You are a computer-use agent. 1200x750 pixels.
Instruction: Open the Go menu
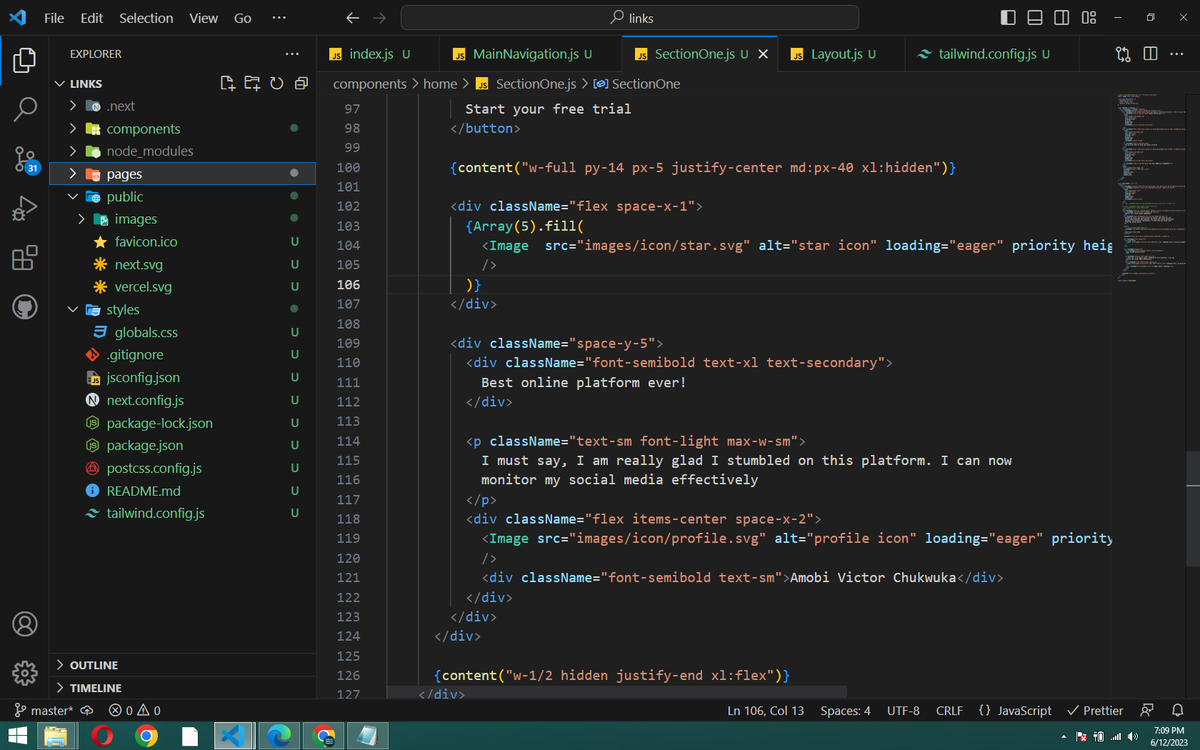[x=243, y=18]
